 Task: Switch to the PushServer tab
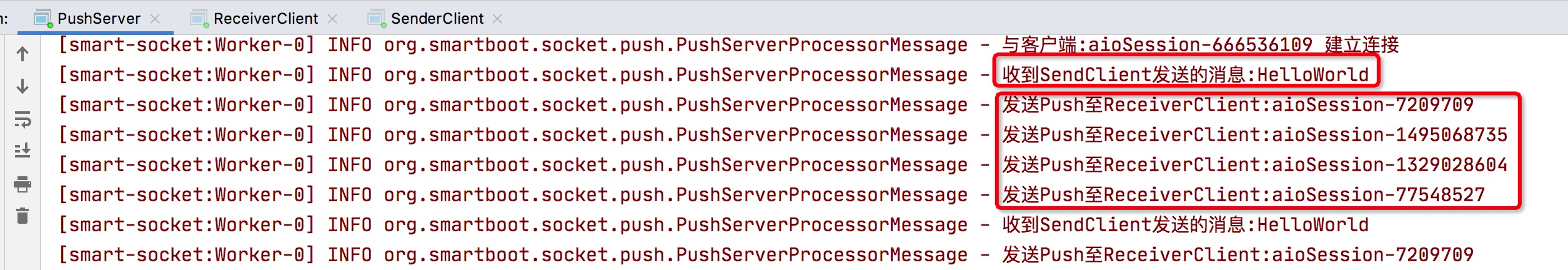click(99, 19)
